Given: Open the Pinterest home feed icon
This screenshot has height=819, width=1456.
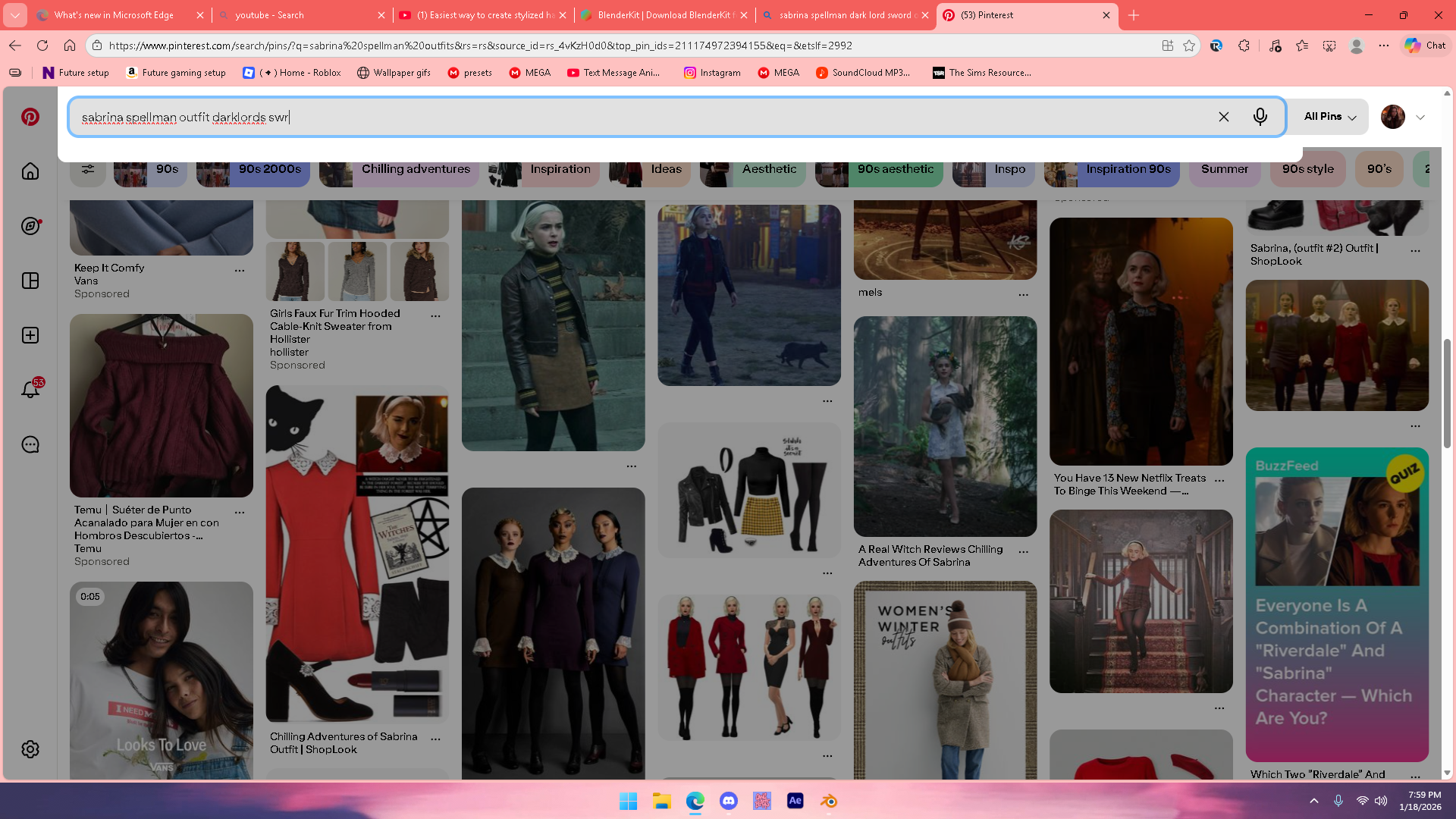Looking at the screenshot, I should tap(30, 171).
